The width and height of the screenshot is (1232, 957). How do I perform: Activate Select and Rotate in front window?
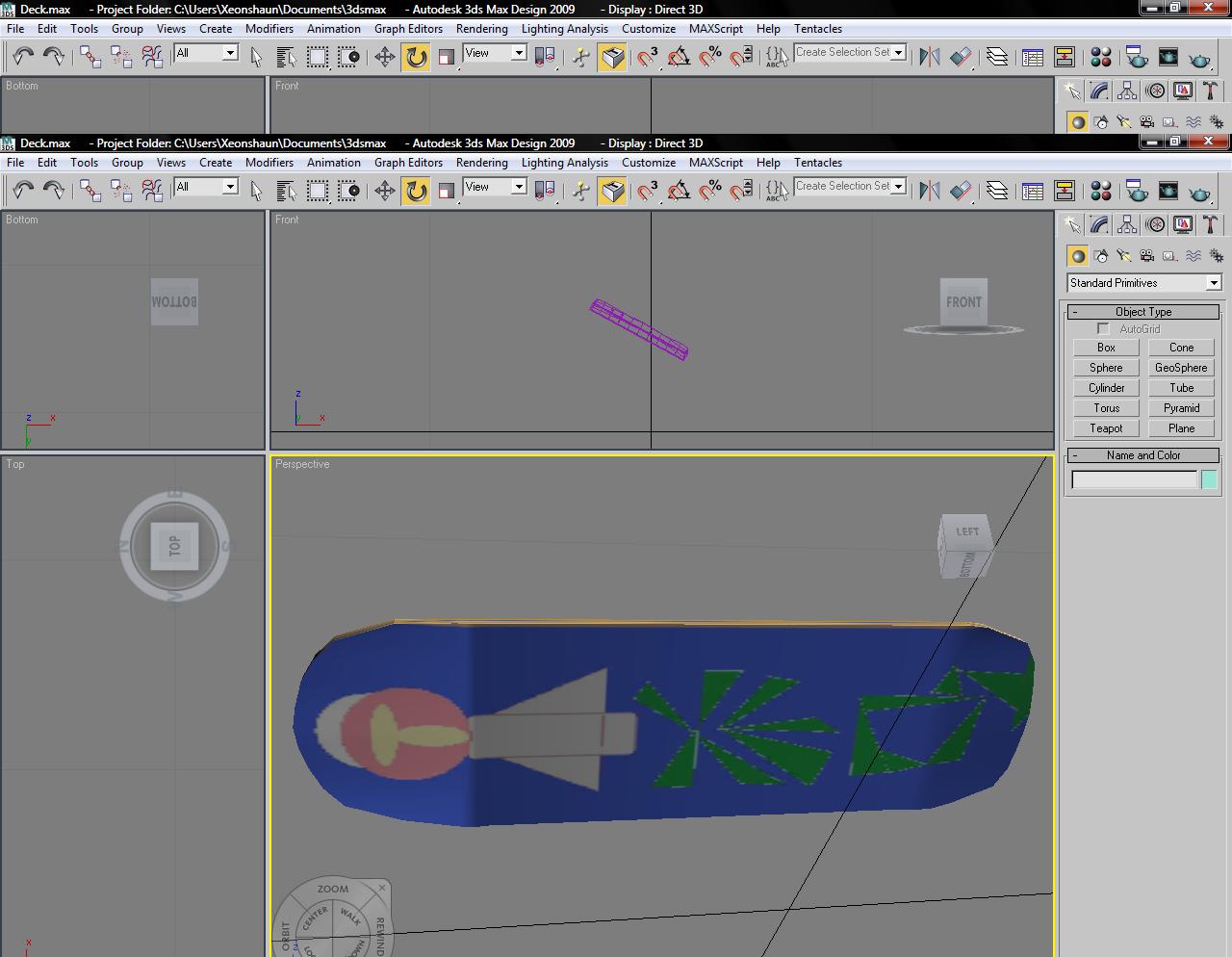[416, 191]
